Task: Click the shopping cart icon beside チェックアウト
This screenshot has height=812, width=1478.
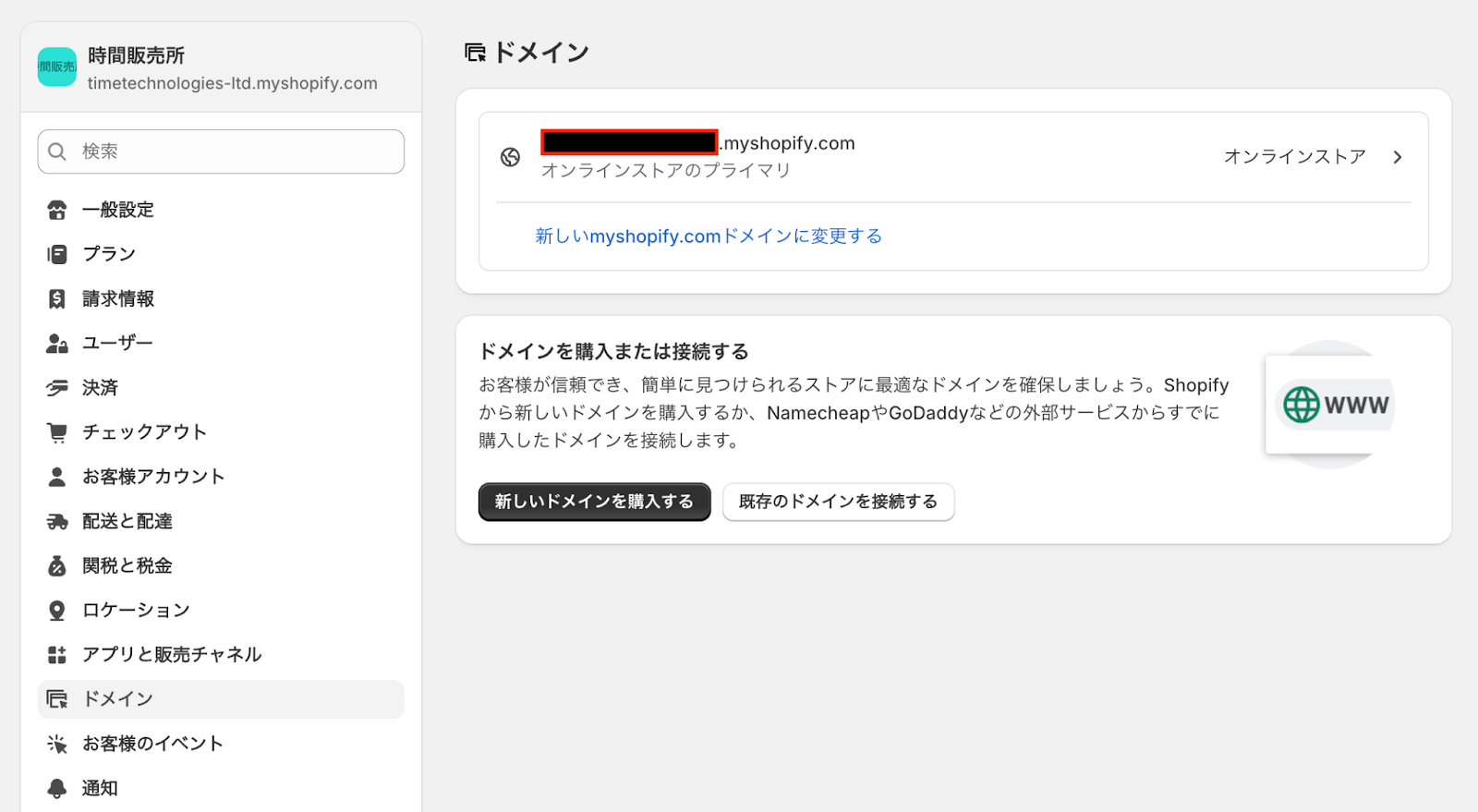Action: 57,432
